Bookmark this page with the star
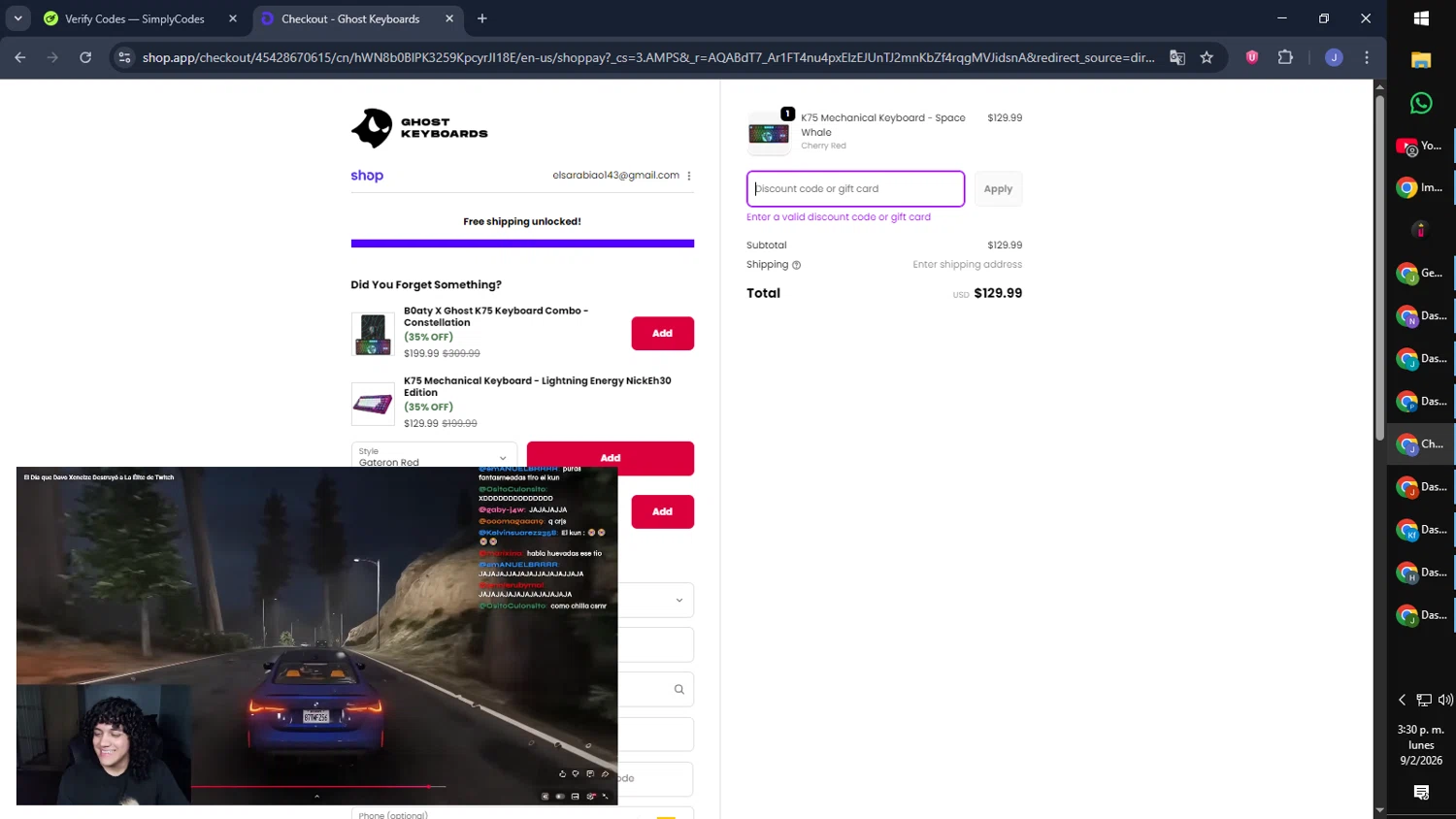The image size is (1456, 819). 1207,57
